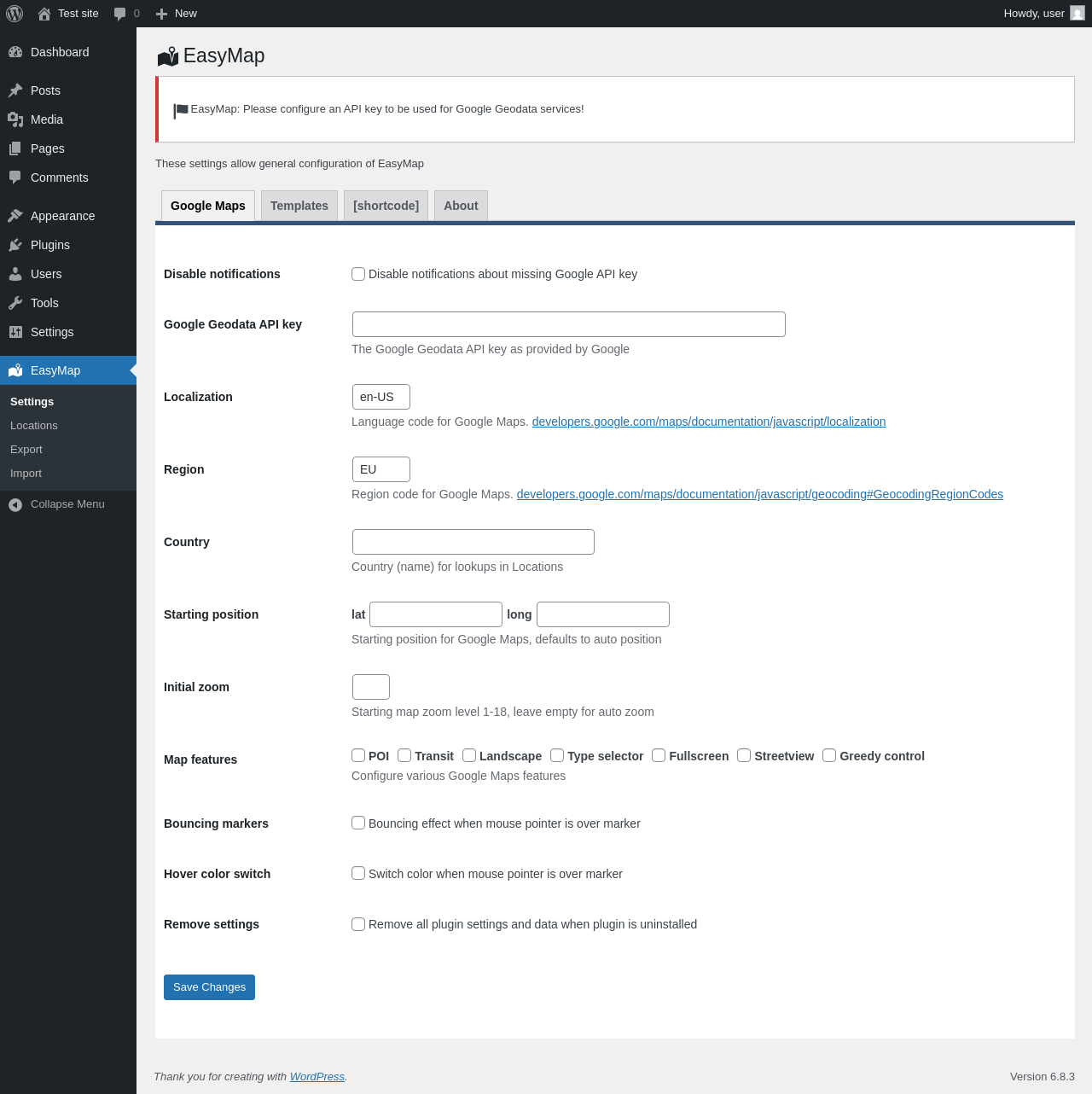Enable the Fullscreen map feature

(659, 755)
